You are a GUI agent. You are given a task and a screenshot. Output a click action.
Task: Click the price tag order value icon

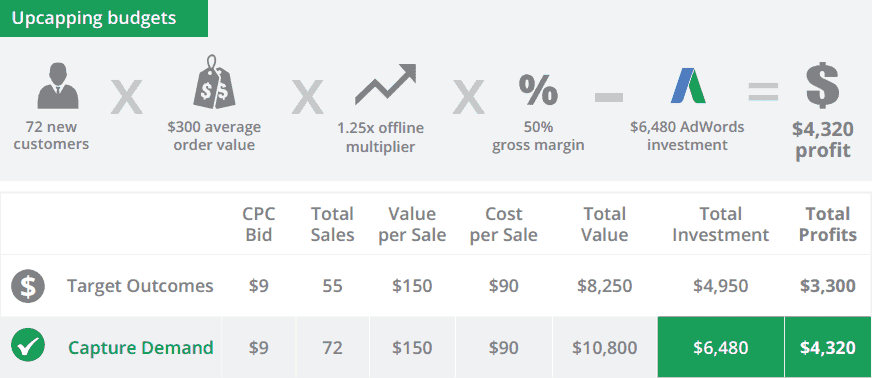[214, 82]
